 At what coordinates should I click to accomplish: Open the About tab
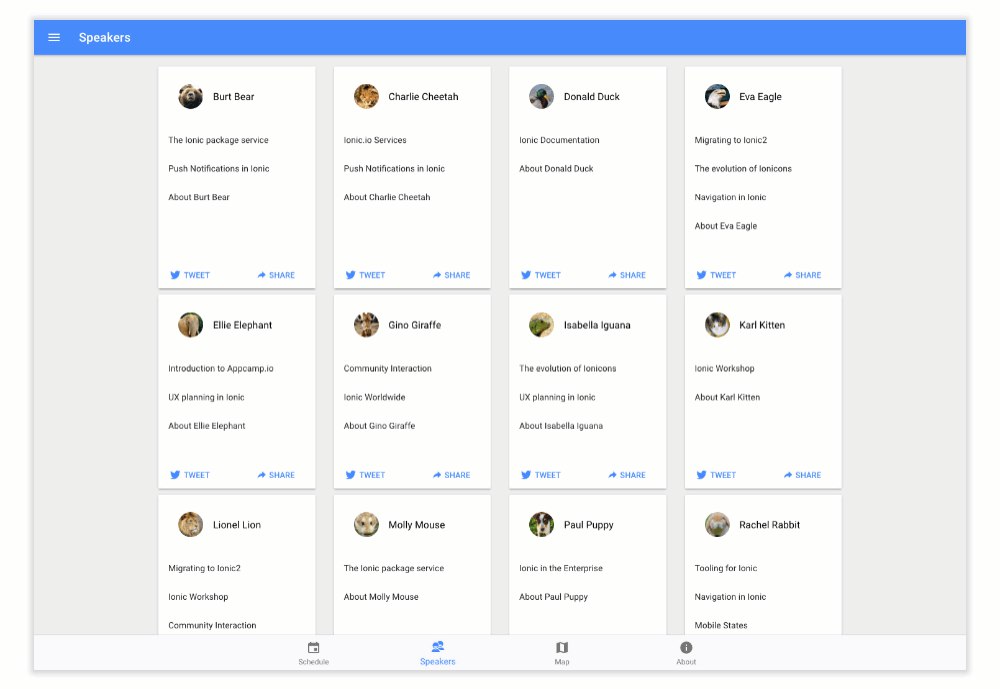coord(686,653)
